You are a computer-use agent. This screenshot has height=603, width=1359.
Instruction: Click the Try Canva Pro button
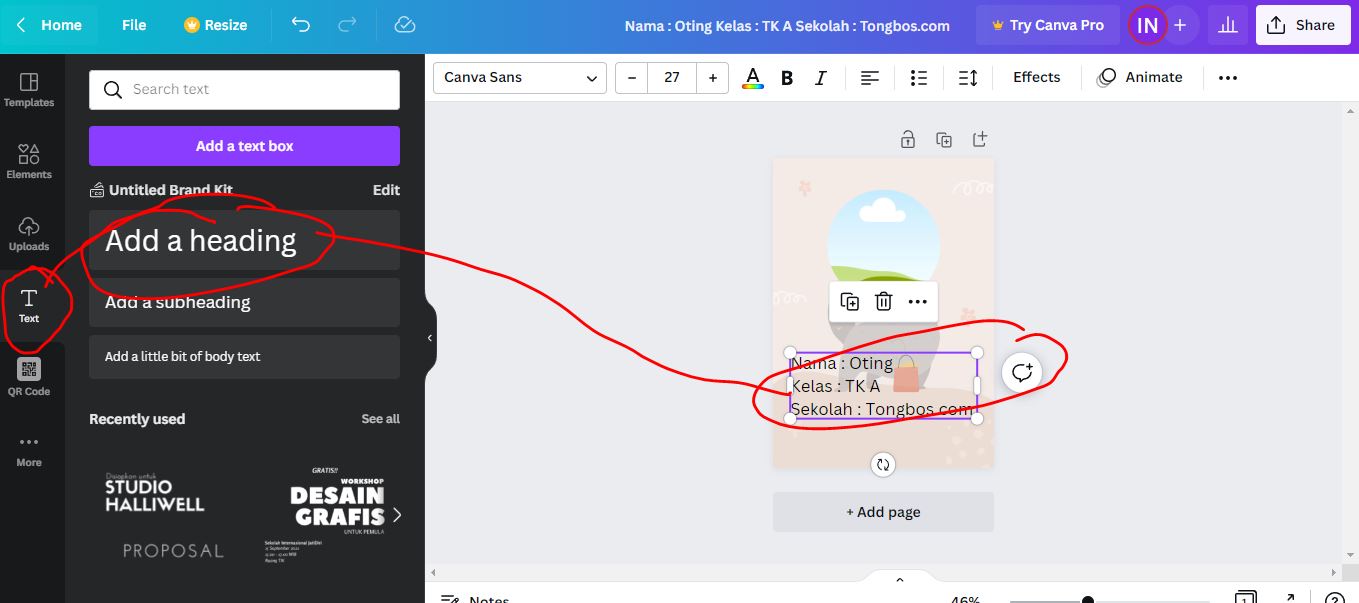pos(1047,25)
